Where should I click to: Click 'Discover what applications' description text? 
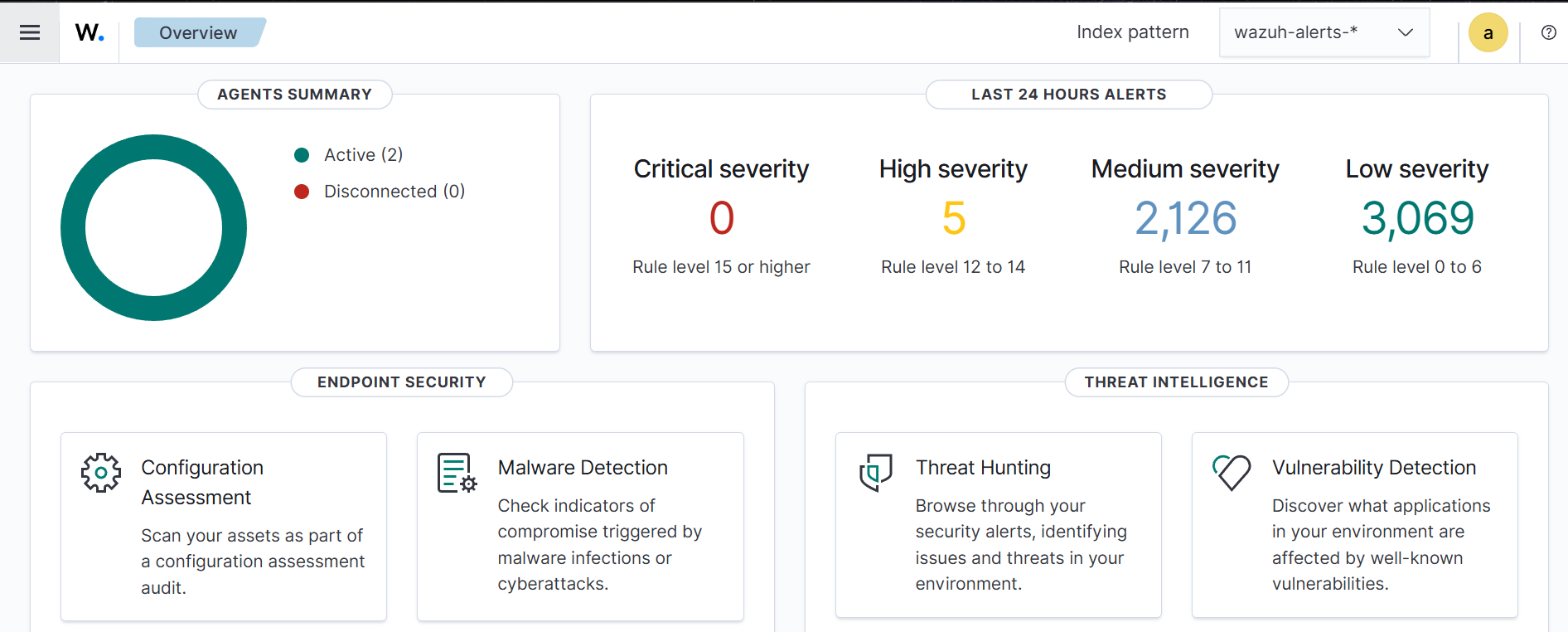coord(1382,545)
